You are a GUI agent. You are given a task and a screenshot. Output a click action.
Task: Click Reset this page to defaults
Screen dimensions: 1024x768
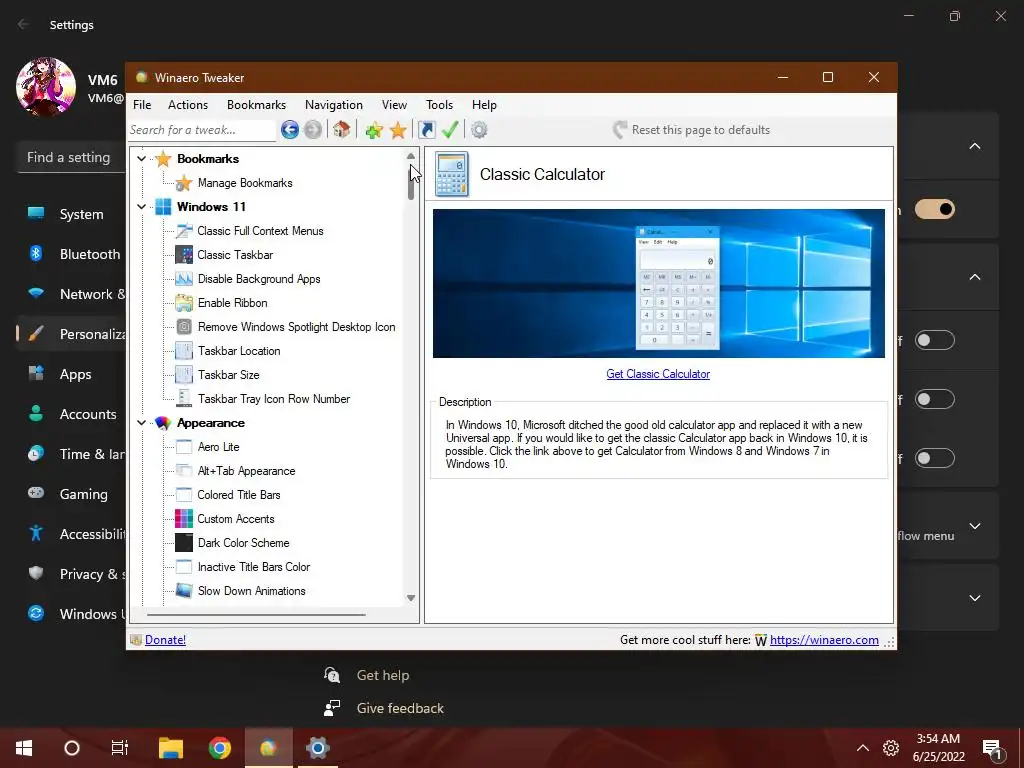(692, 130)
